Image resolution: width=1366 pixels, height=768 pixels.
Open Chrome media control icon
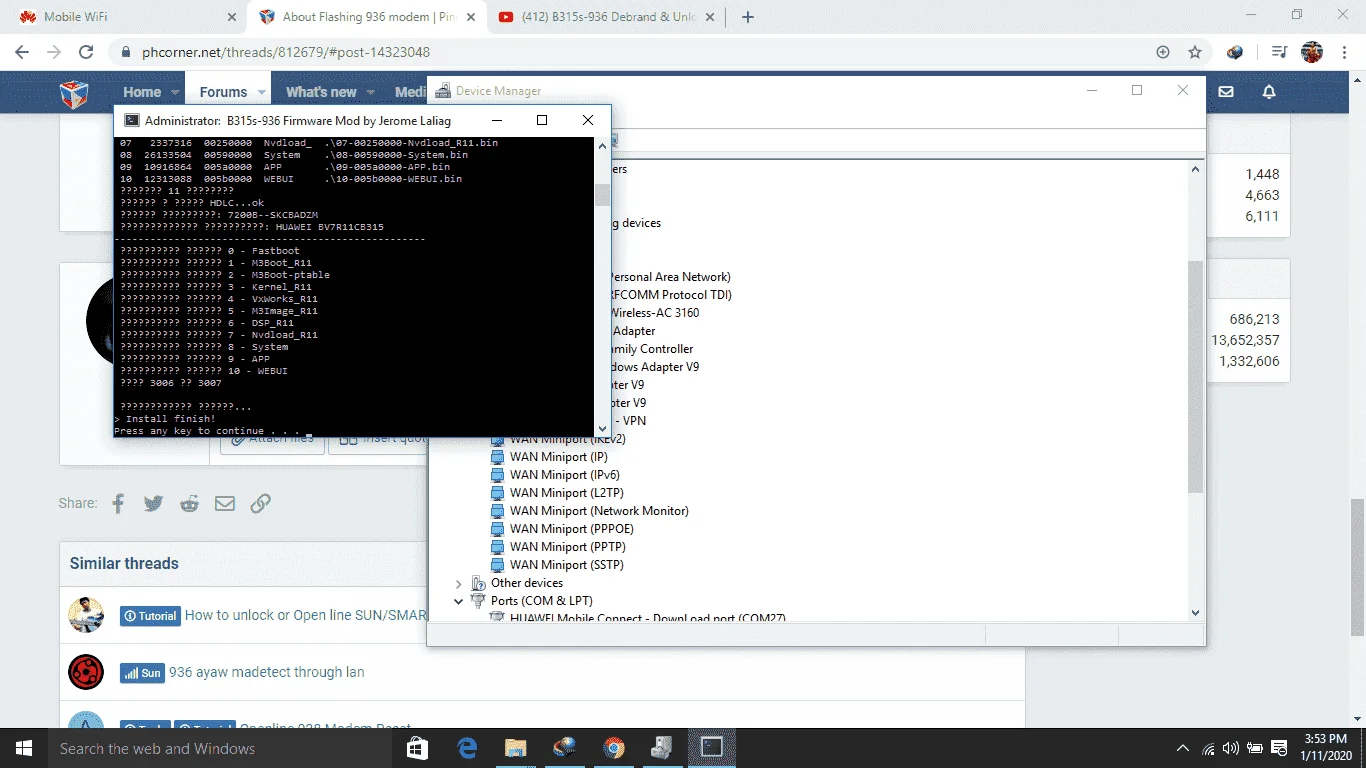pyautogui.click(x=1279, y=52)
